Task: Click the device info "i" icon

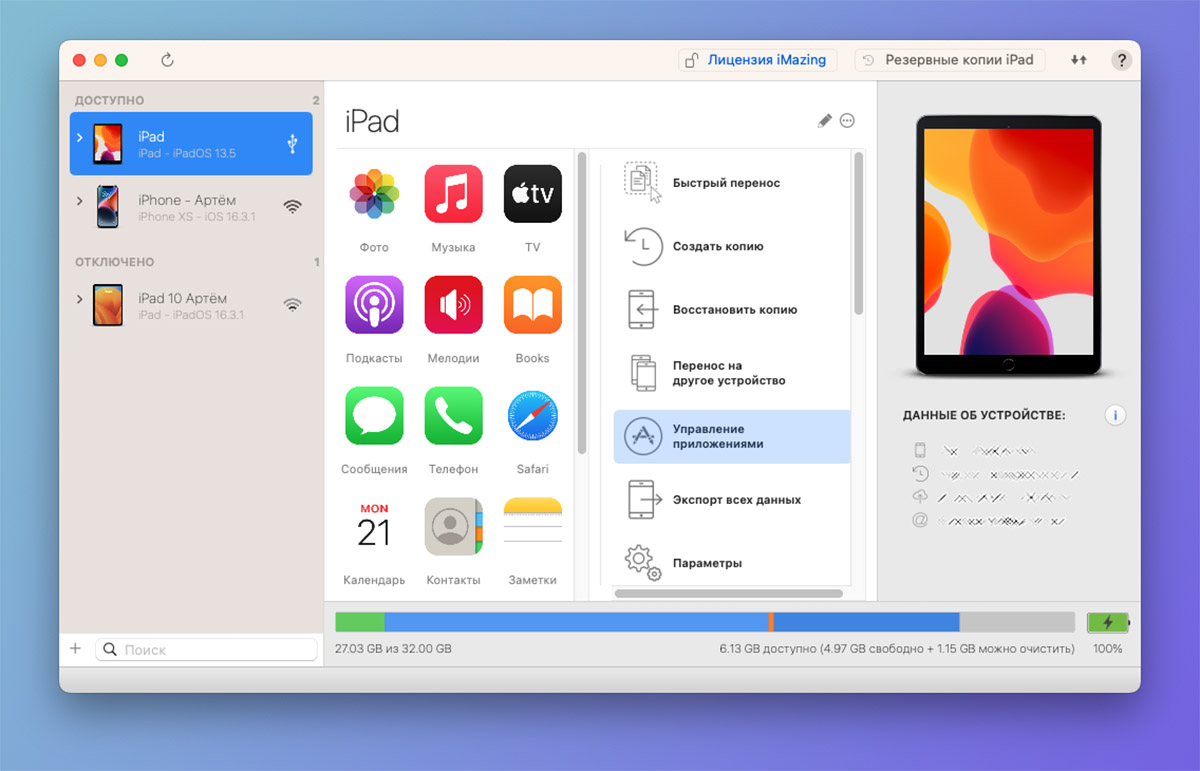Action: pyautogui.click(x=1116, y=415)
